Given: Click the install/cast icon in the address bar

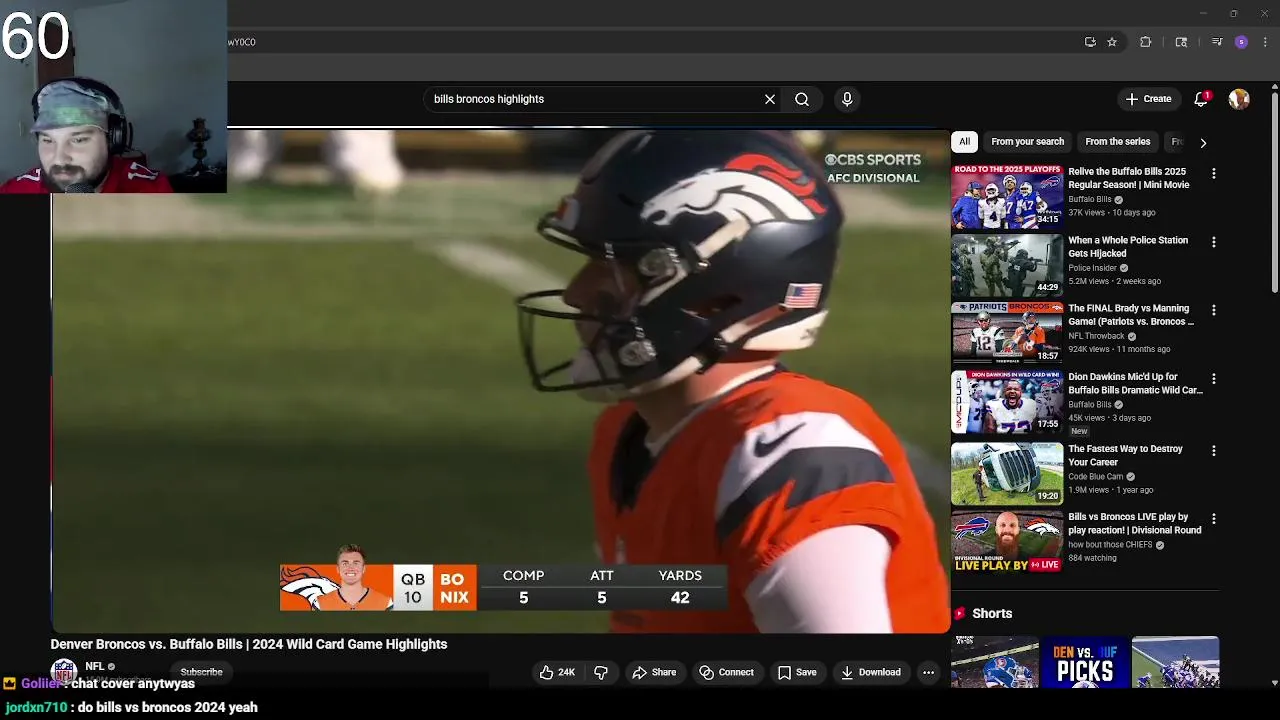Looking at the screenshot, I should click(1090, 42).
